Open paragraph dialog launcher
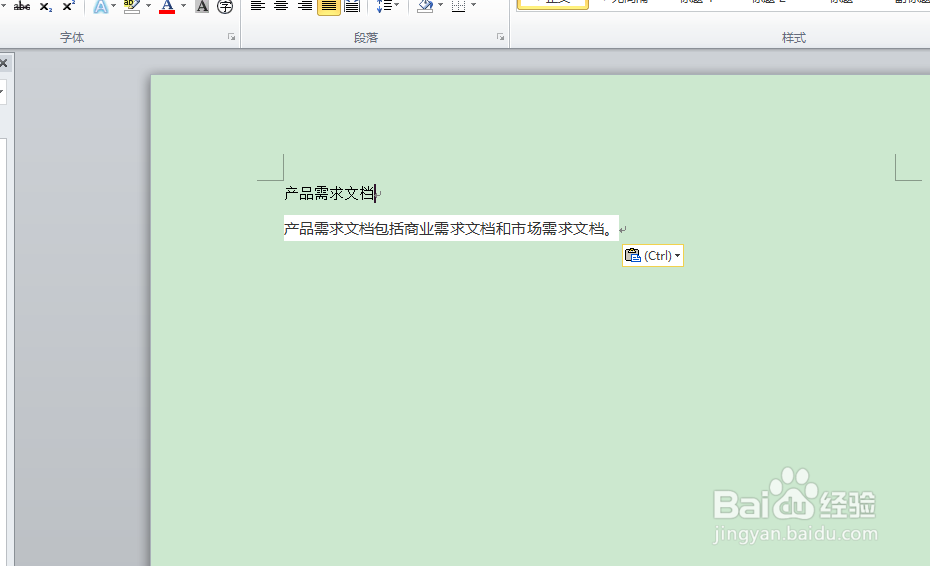The height and width of the screenshot is (566, 930). click(501, 37)
